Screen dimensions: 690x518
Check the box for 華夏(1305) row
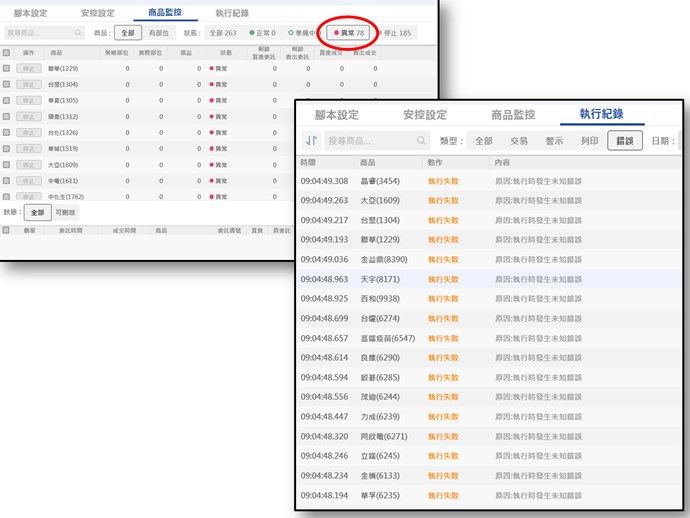pos(7,101)
